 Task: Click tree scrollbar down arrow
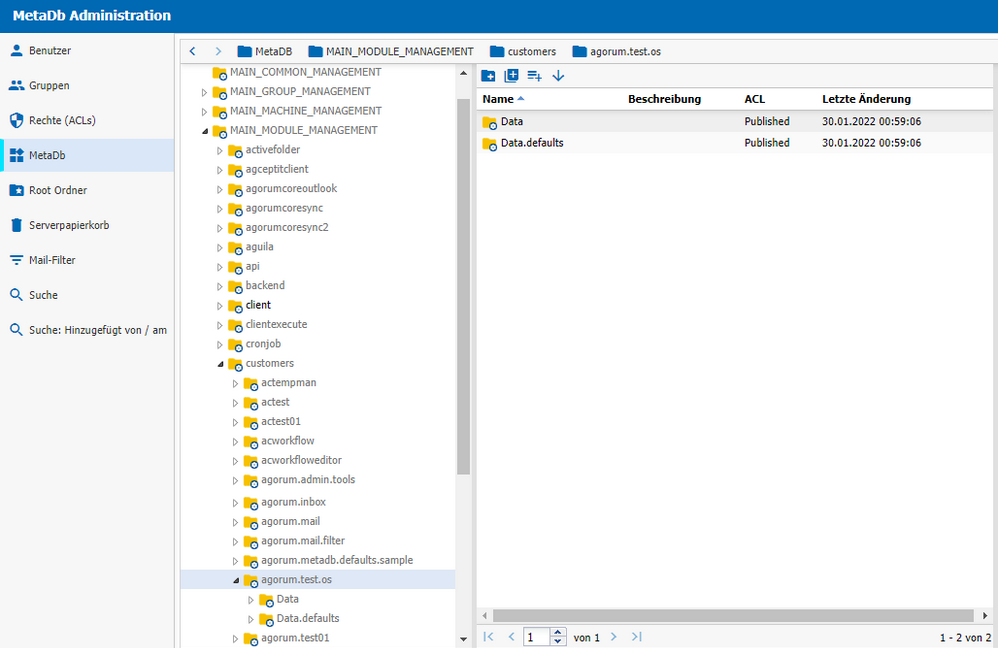point(463,639)
